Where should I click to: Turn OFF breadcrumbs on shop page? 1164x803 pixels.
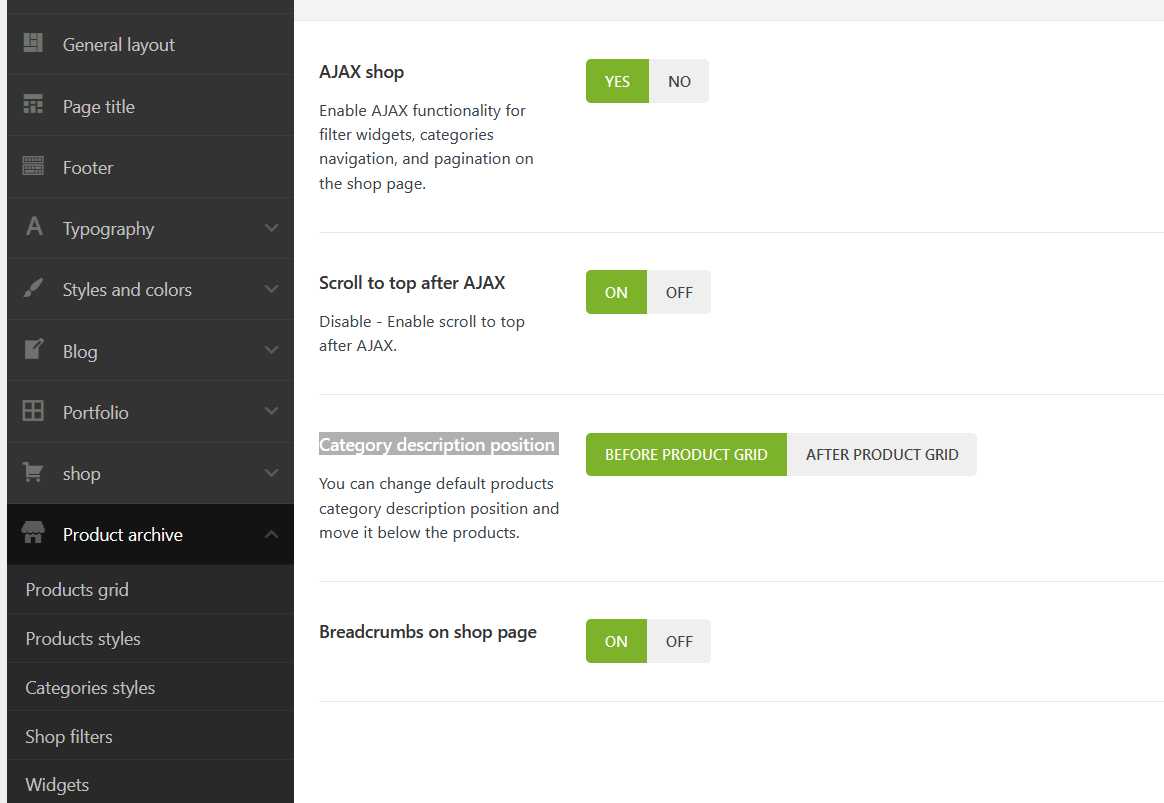click(x=679, y=642)
